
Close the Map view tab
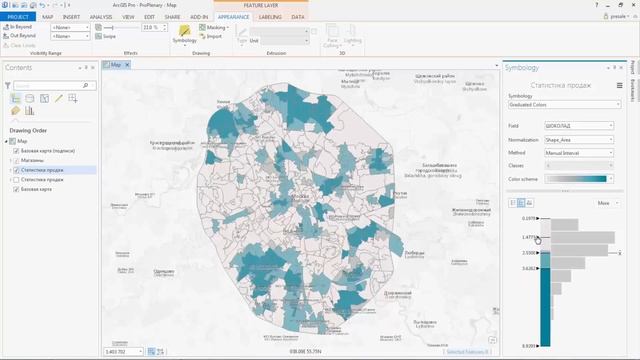tap(127, 64)
